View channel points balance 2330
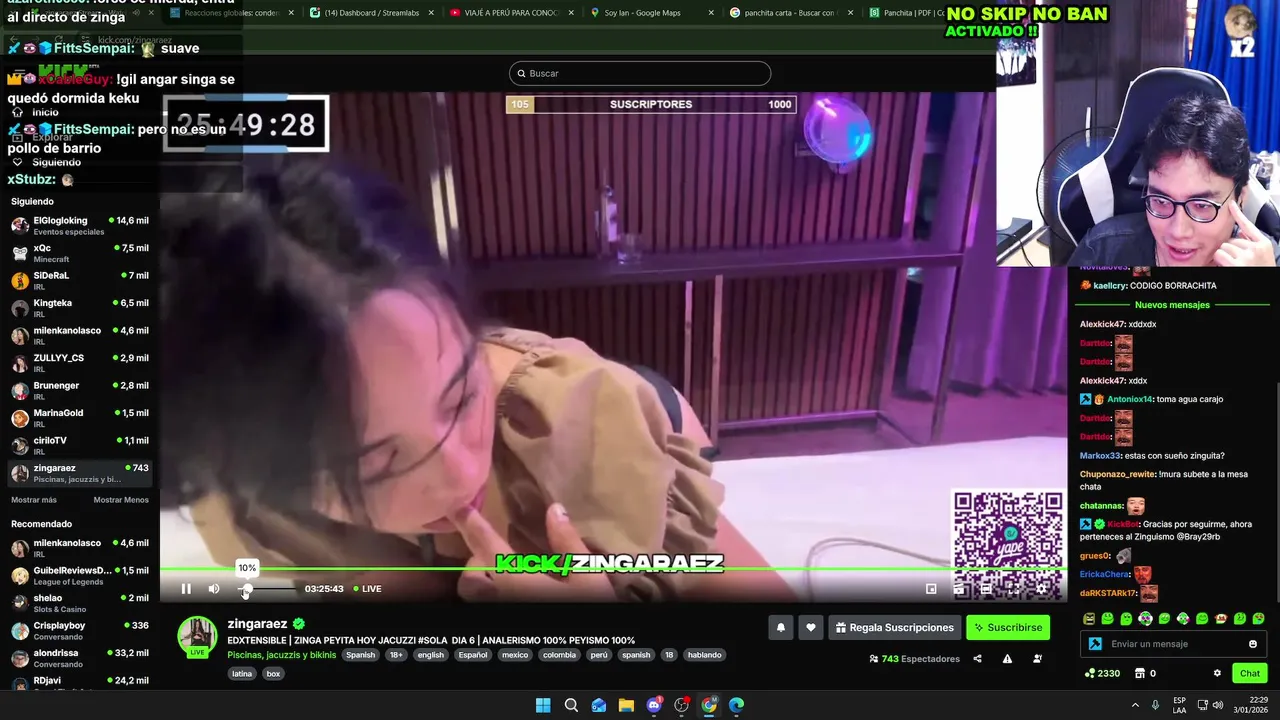 click(x=1102, y=673)
